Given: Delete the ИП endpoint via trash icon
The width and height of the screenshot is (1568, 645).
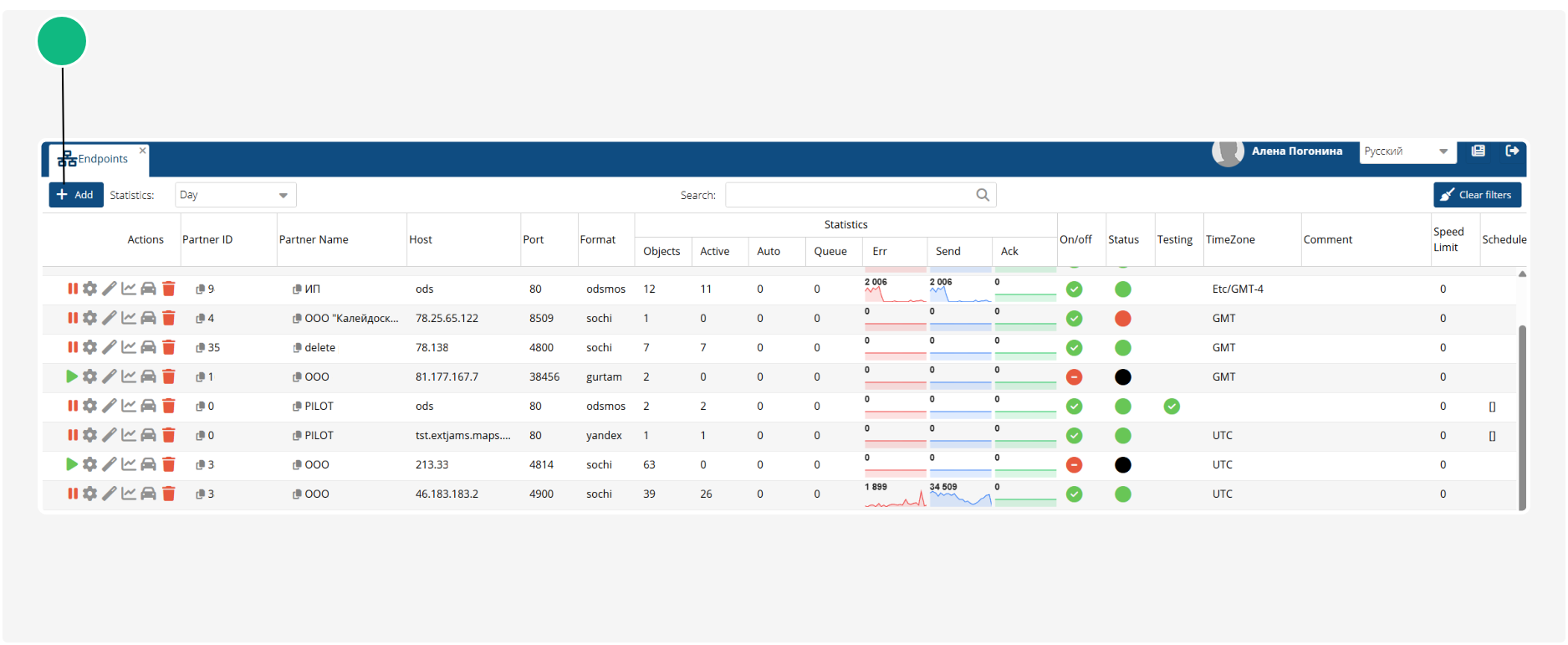Looking at the screenshot, I should click(168, 289).
